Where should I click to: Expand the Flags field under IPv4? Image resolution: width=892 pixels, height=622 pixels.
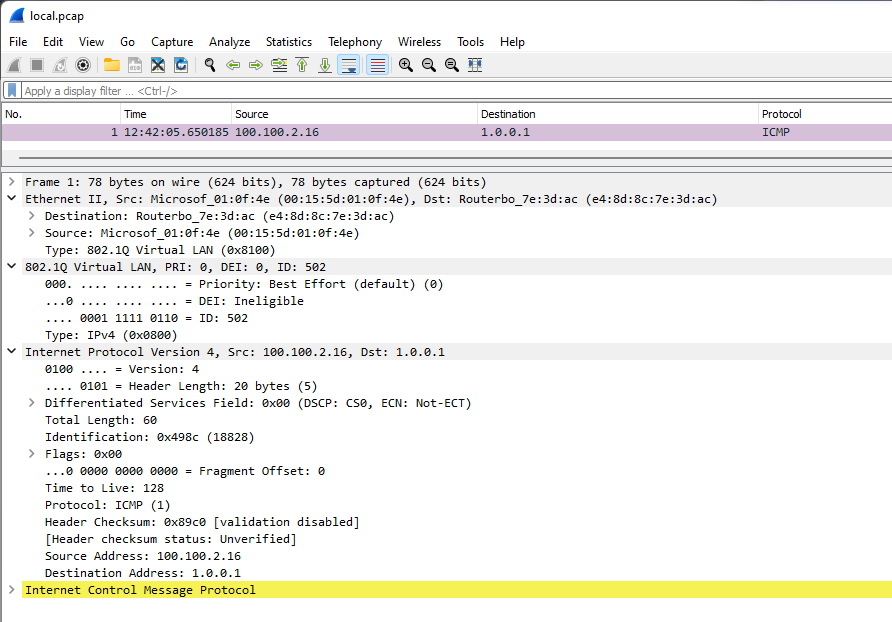(30, 453)
